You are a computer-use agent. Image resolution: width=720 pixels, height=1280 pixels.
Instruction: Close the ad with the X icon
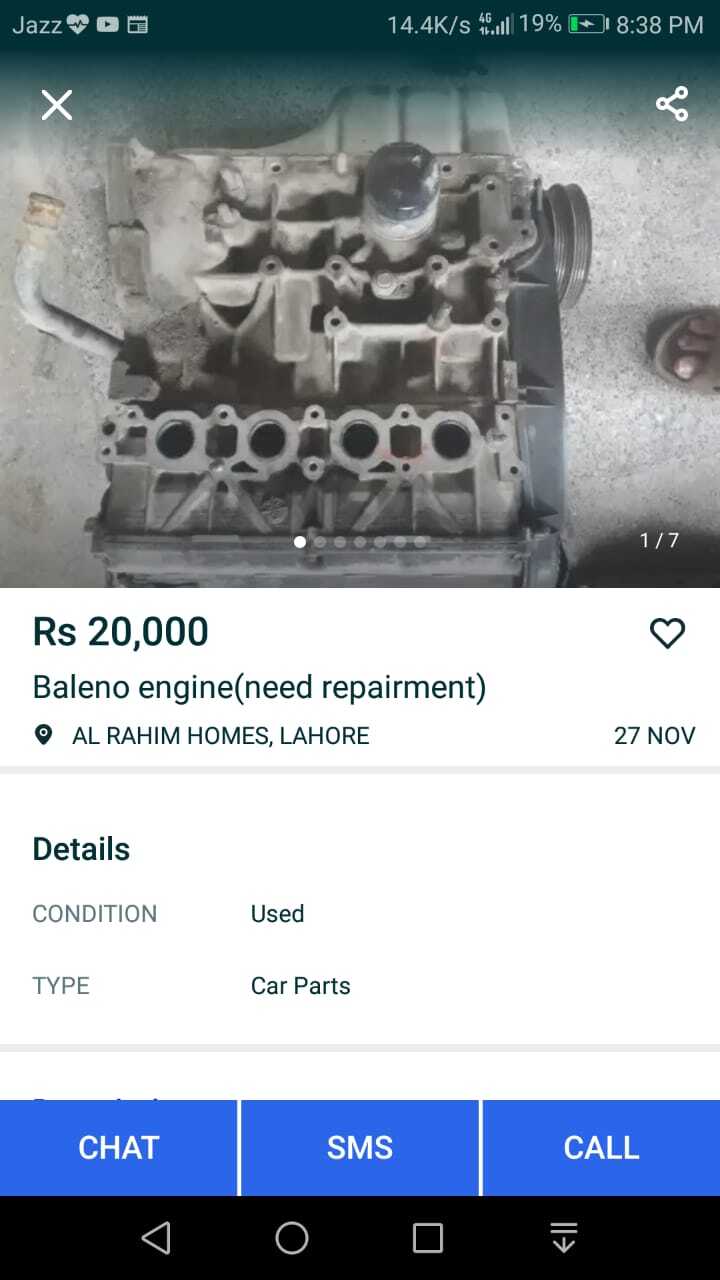(x=57, y=105)
